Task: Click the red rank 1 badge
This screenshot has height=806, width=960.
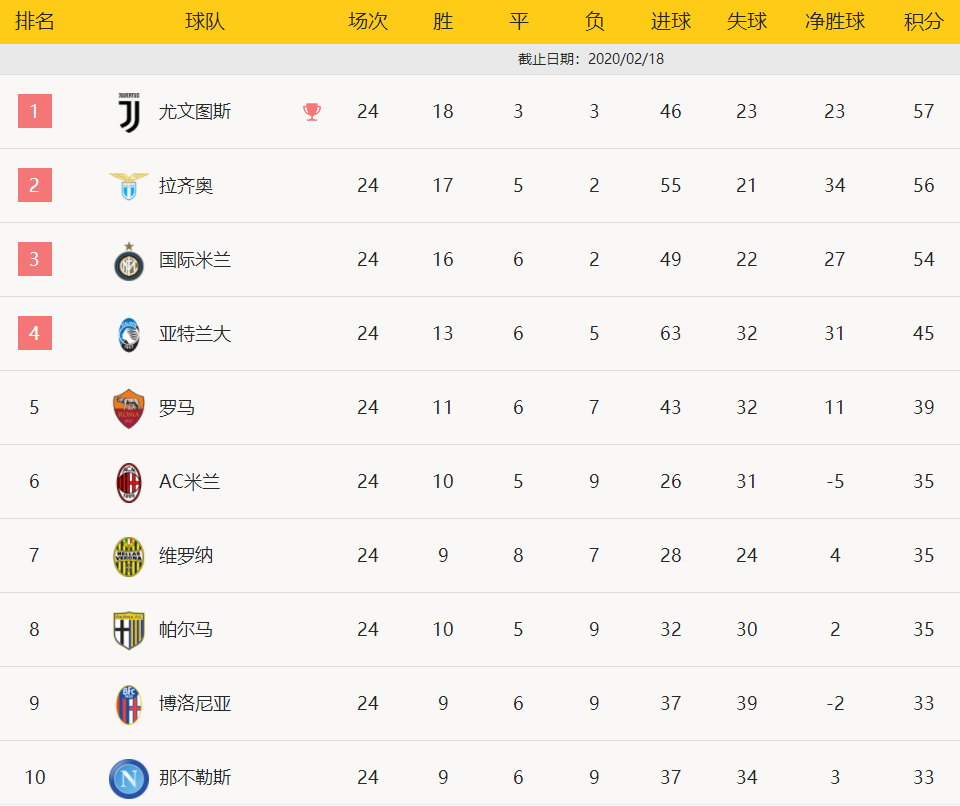Action: (35, 111)
